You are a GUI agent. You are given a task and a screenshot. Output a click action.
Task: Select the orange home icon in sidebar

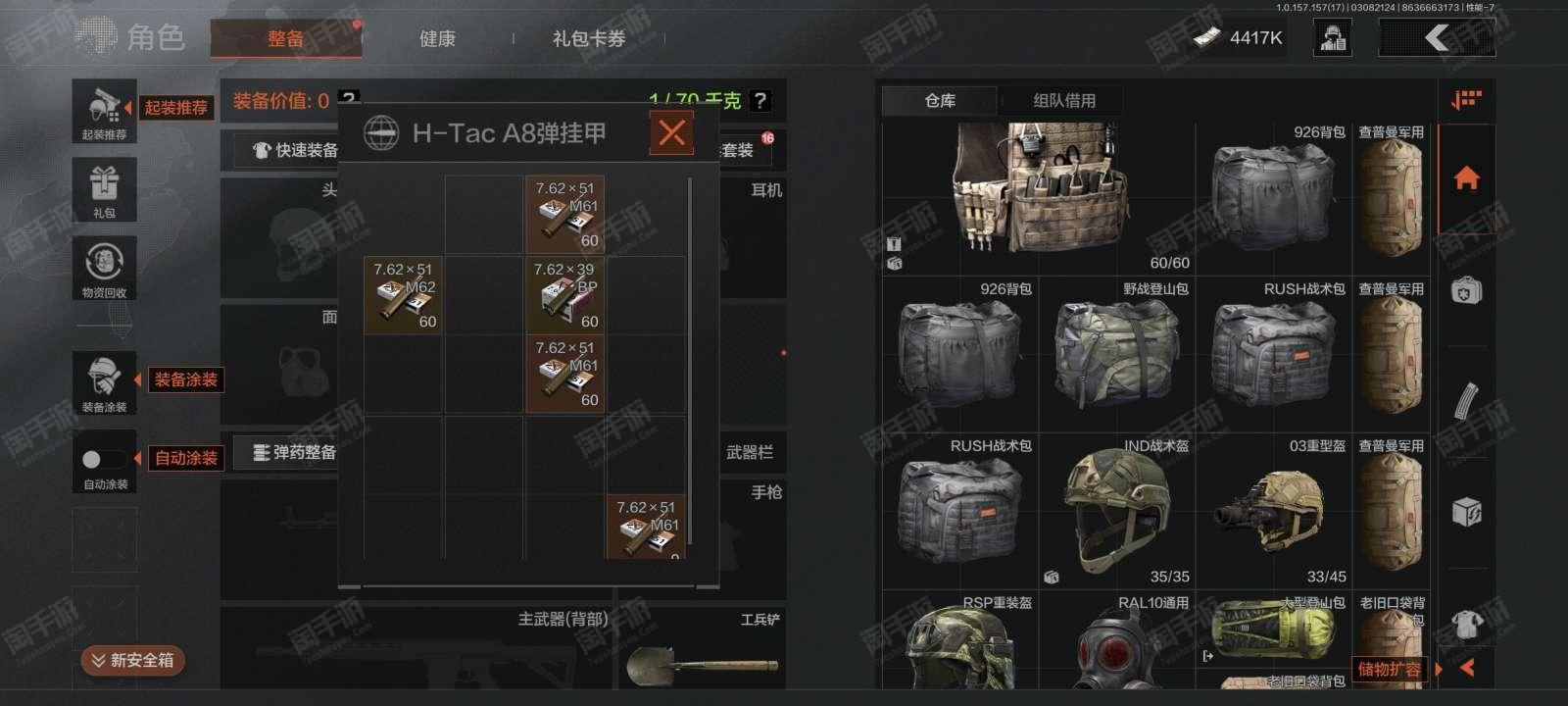coord(1466,178)
